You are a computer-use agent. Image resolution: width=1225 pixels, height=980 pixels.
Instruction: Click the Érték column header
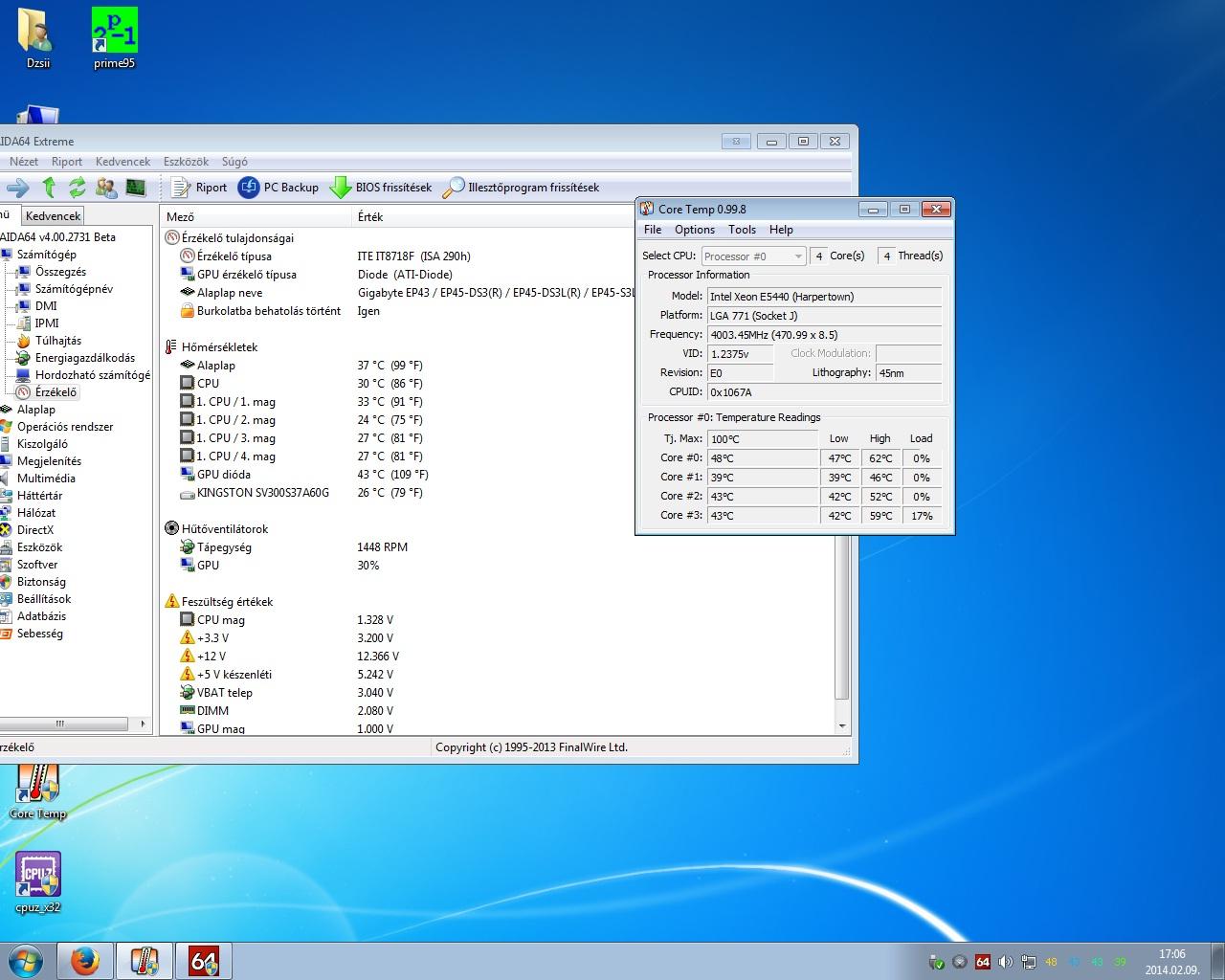[370, 217]
